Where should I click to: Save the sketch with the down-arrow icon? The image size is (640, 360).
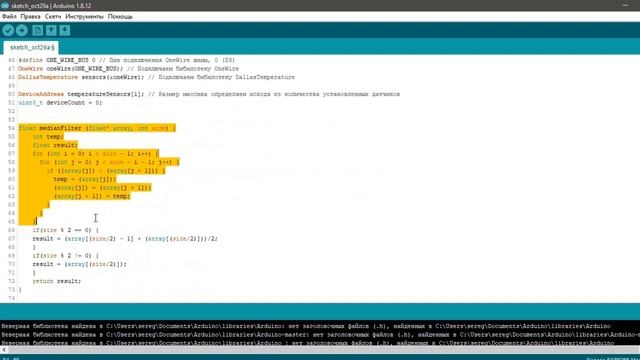point(64,30)
